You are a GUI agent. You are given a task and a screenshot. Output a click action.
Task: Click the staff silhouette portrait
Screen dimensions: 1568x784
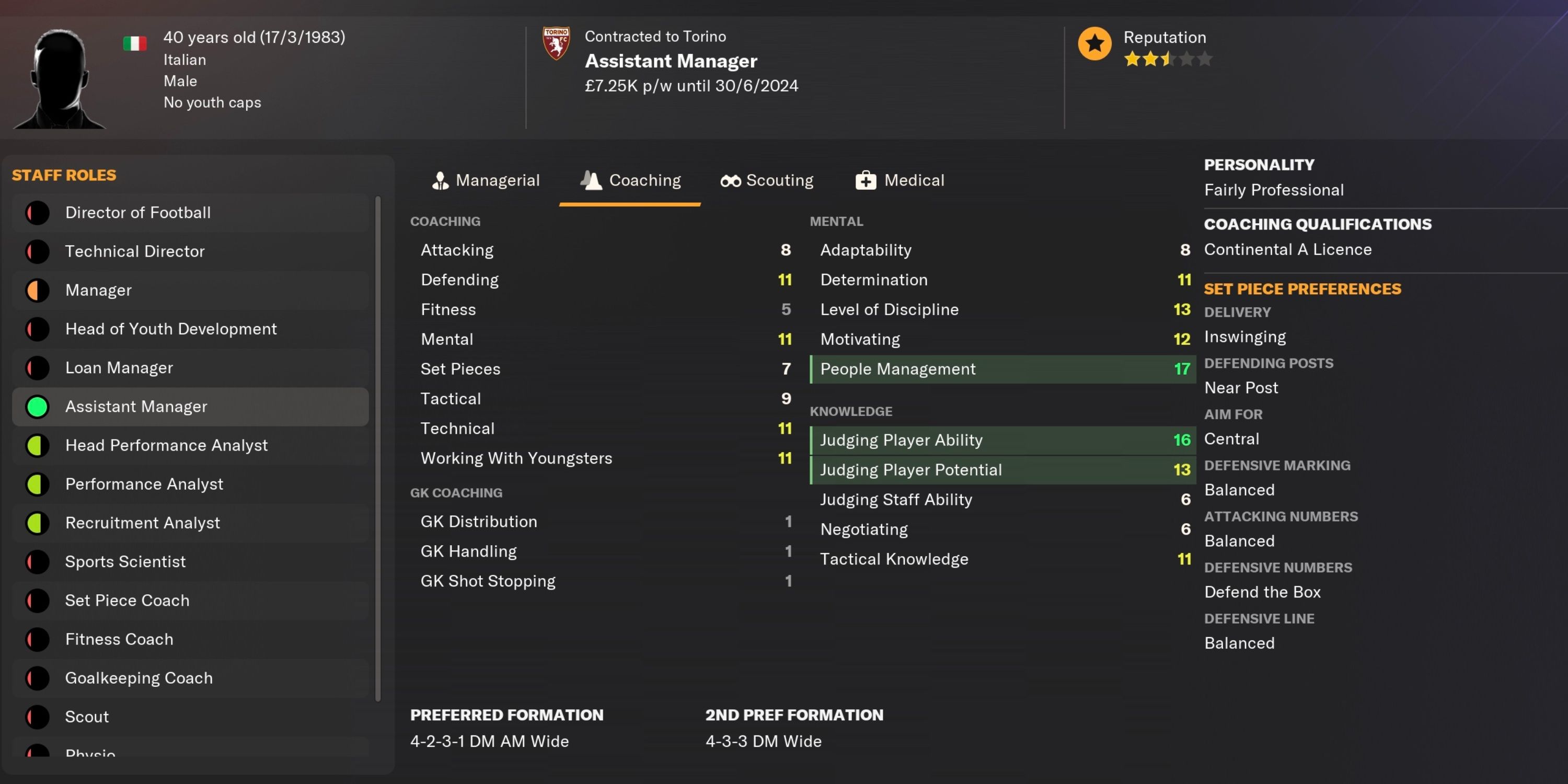[59, 78]
